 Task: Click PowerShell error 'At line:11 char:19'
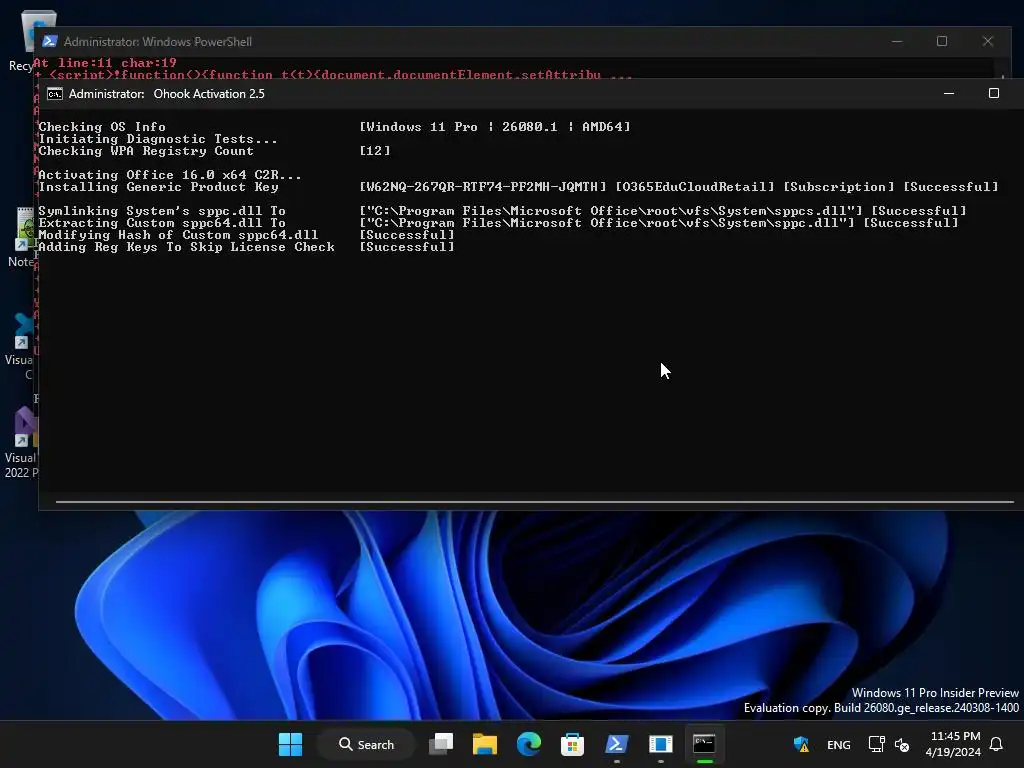(104, 63)
